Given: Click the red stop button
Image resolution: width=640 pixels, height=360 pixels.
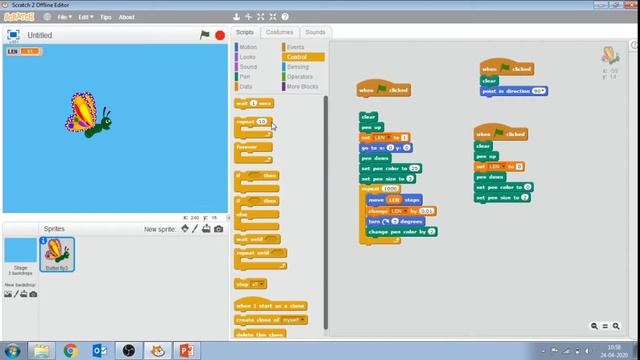Looking at the screenshot, I should click(220, 36).
